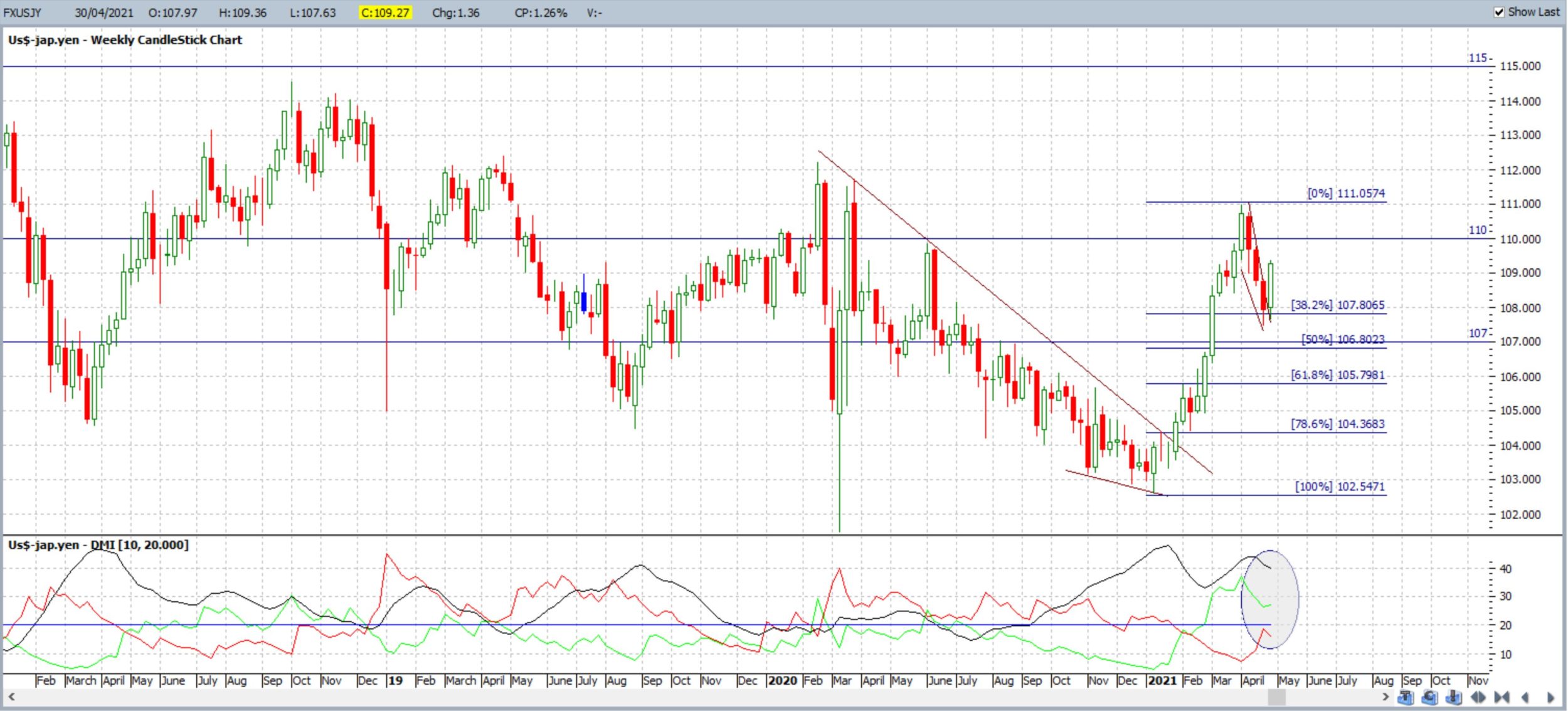
Task: Click the highlighted close value C:109.27
Action: [x=385, y=13]
